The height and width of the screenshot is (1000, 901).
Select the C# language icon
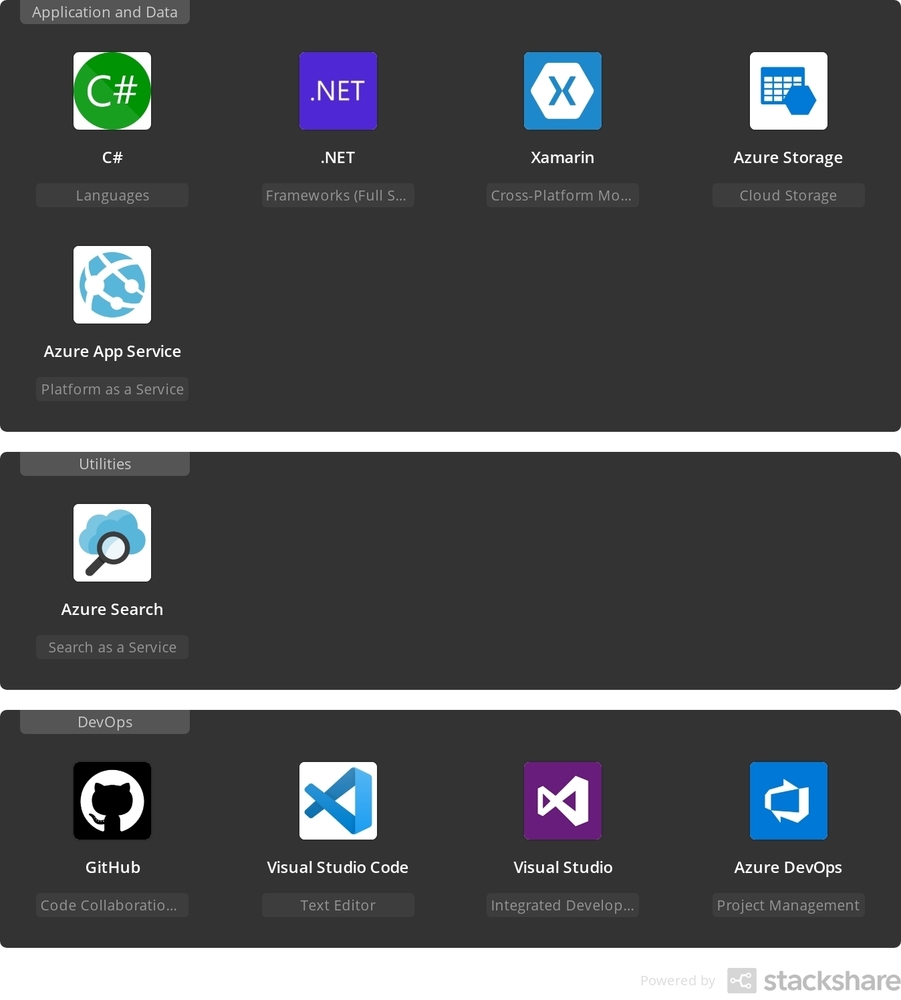(x=112, y=91)
